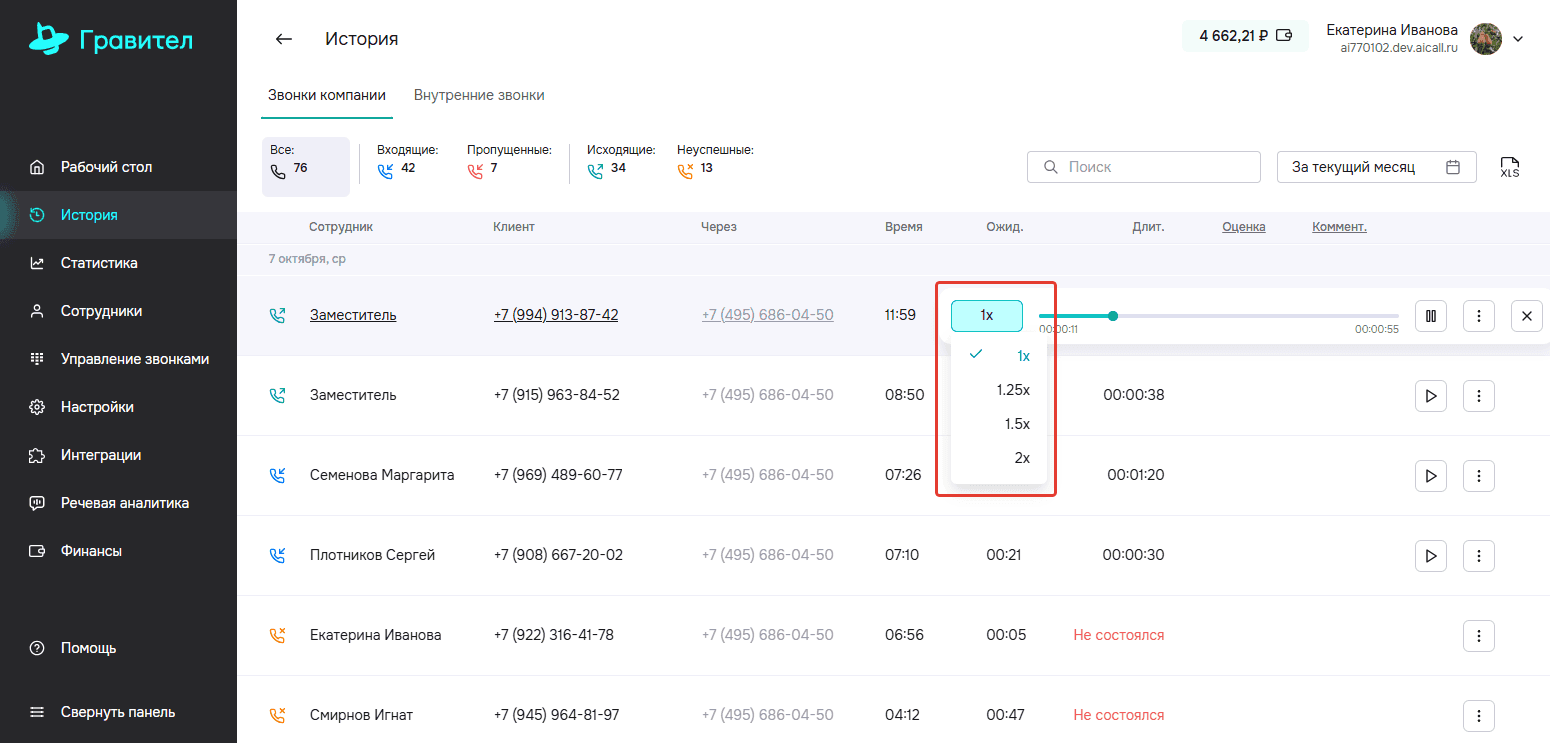Switch to Звонки компании tab
1550x743 pixels.
click(x=327, y=96)
